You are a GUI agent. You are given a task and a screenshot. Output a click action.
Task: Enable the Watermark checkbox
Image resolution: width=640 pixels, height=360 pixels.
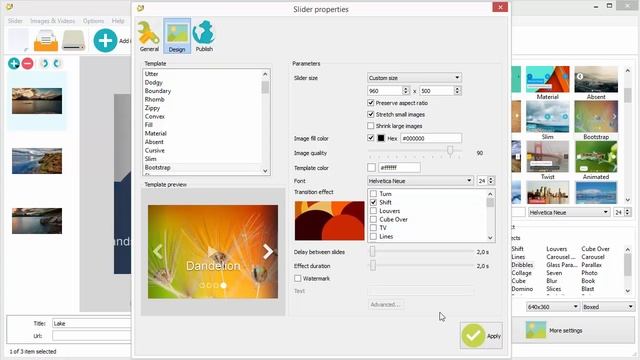coord(298,278)
